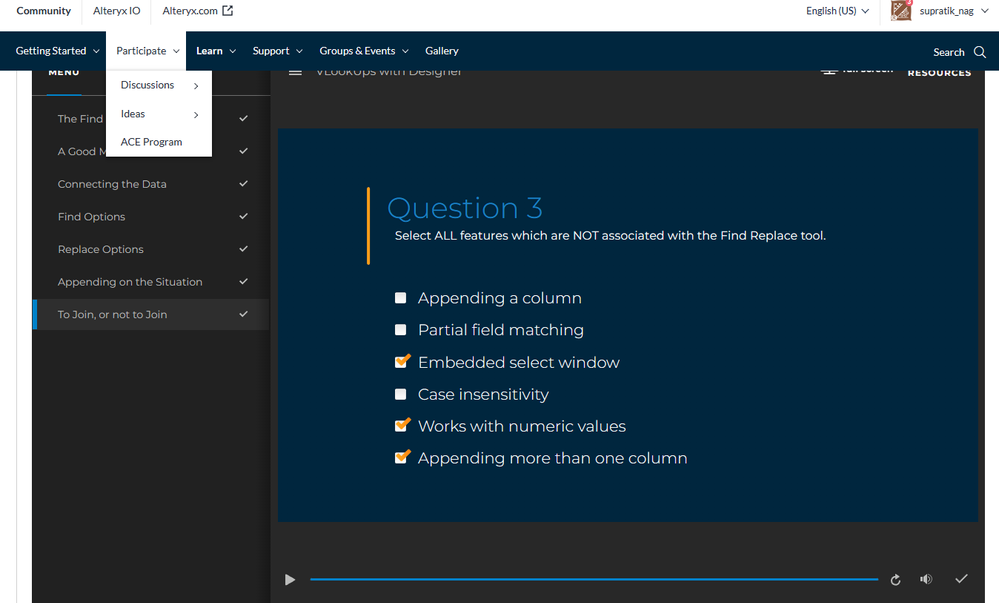Viewport: 999px width, 603px height.
Task: Click checkmark next to To Join, or not to Join
Action: (x=243, y=314)
